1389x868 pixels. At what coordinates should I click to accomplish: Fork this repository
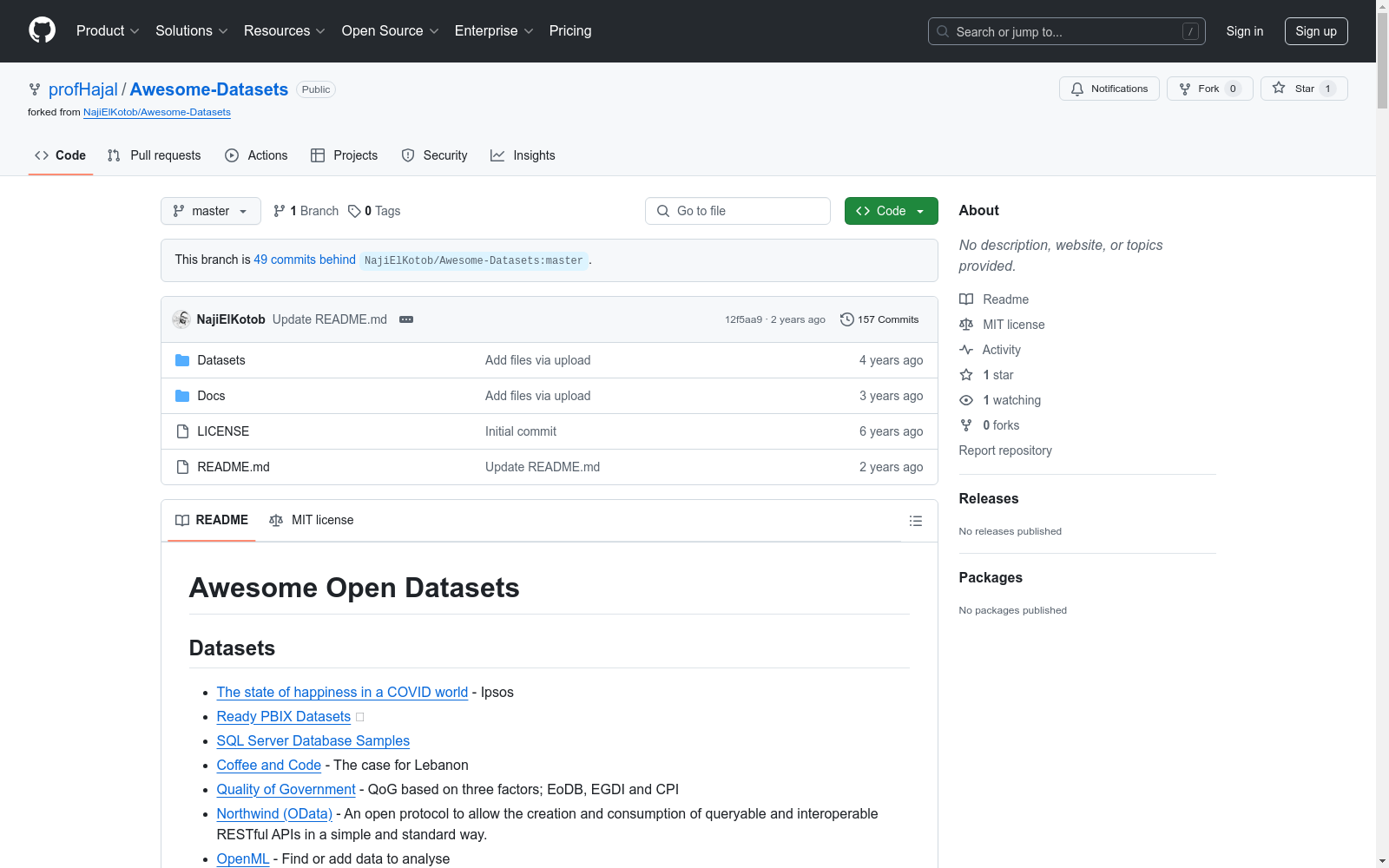(1210, 89)
